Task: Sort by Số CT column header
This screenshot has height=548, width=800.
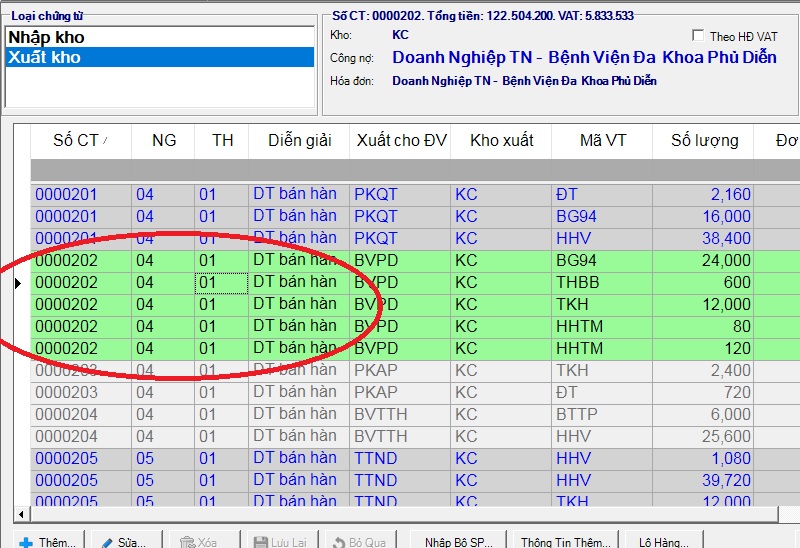Action: (x=81, y=140)
